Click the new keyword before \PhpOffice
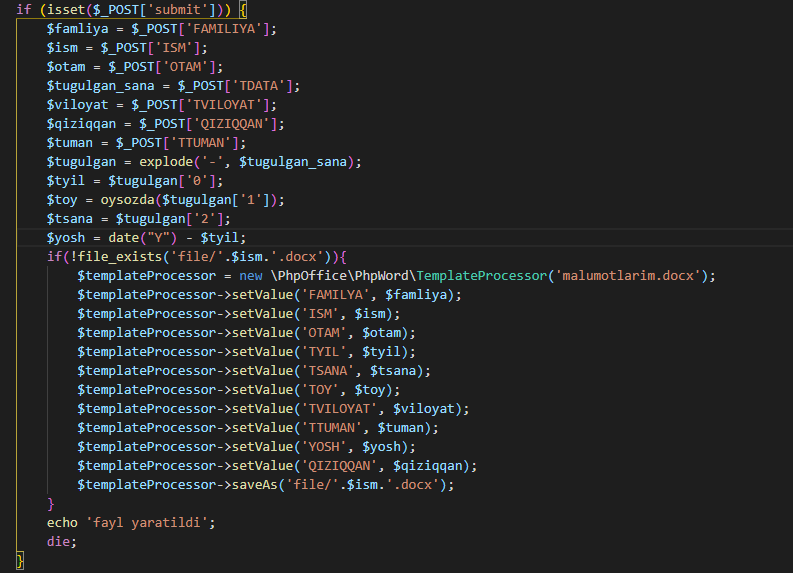Screen dimensions: 793x573 [x=251, y=276]
